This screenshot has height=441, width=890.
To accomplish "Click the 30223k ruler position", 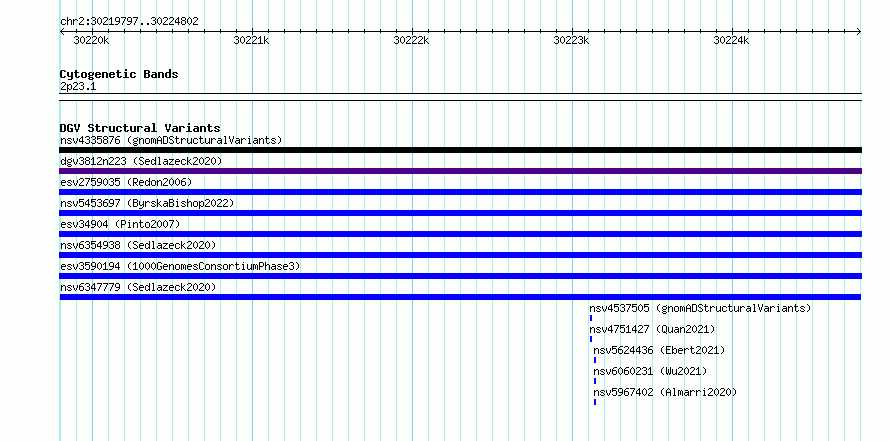I will 572,40.
